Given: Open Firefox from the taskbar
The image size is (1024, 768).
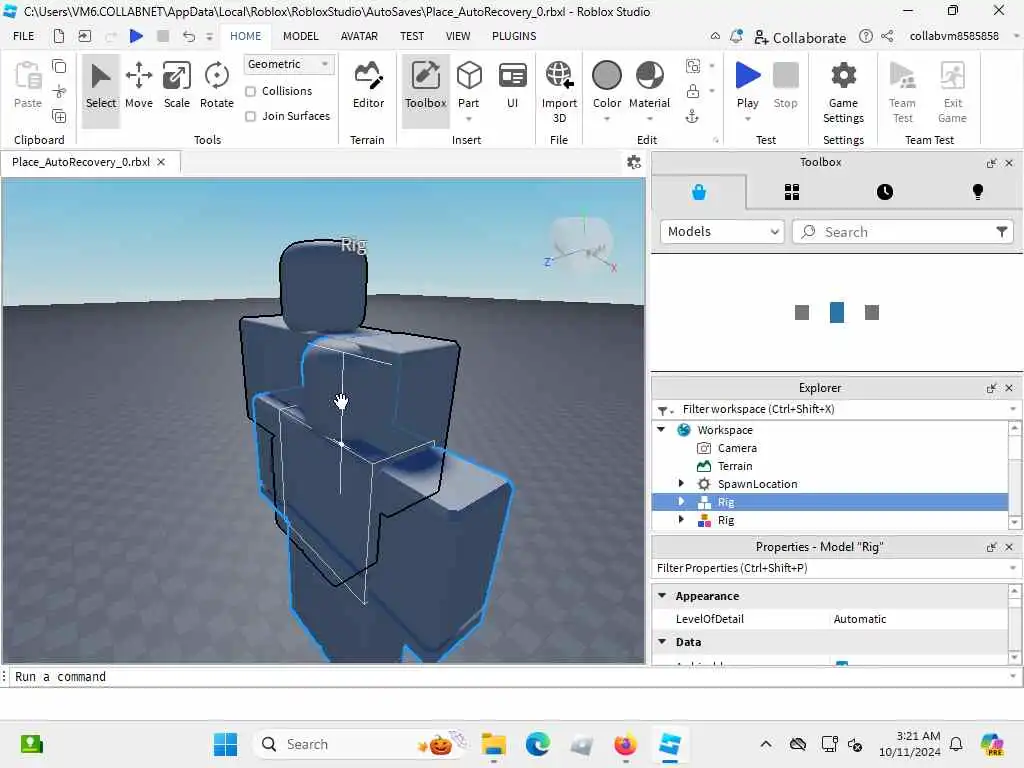Looking at the screenshot, I should click(x=625, y=744).
